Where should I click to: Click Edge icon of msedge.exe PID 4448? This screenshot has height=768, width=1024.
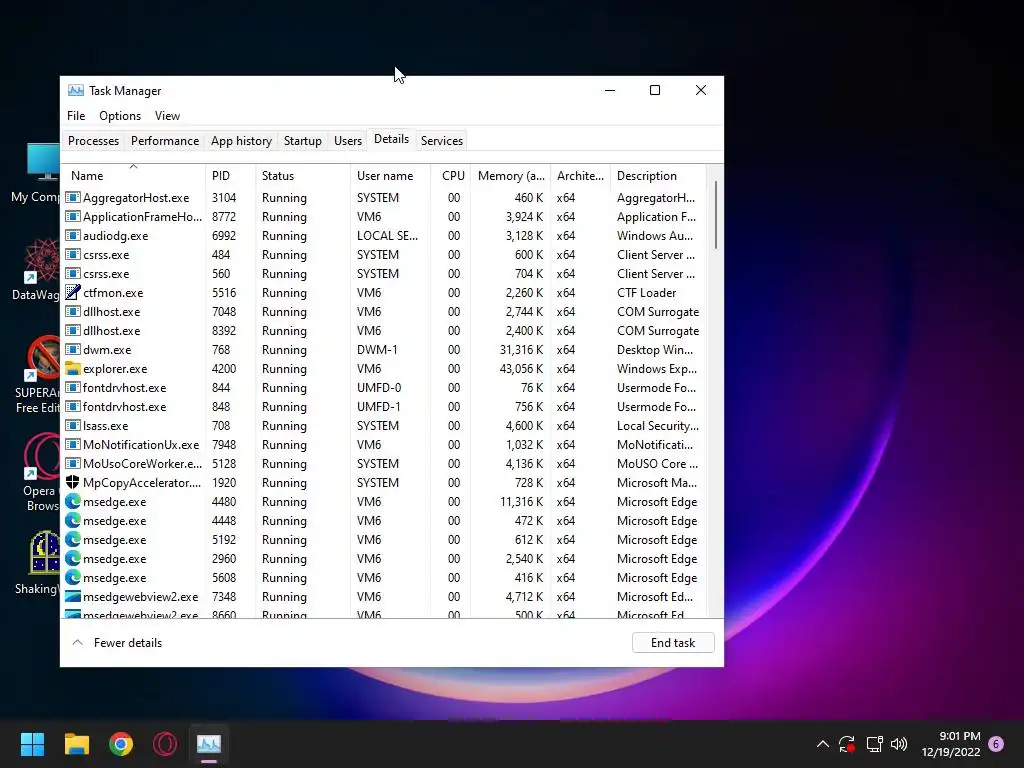[x=72, y=520]
